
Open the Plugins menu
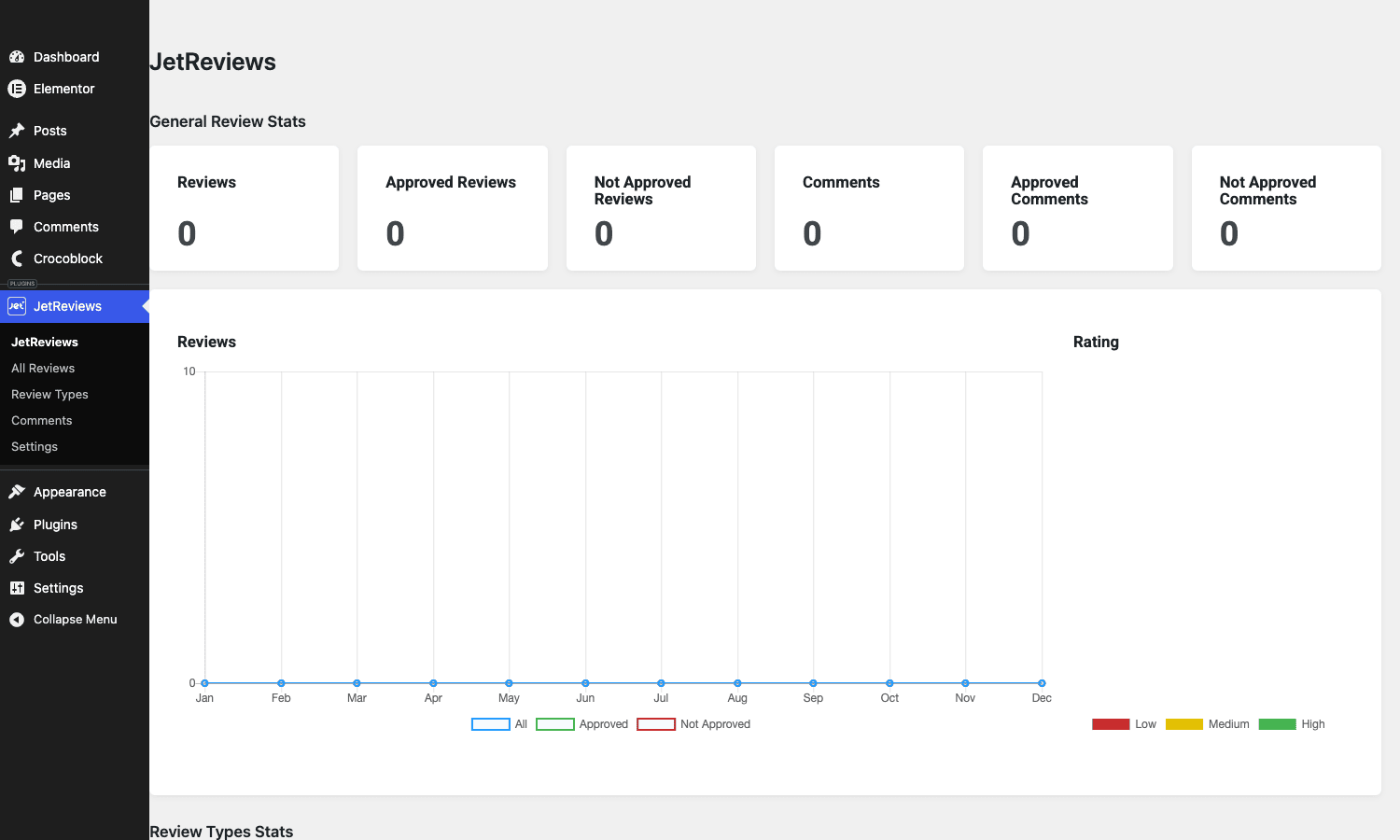(75, 525)
